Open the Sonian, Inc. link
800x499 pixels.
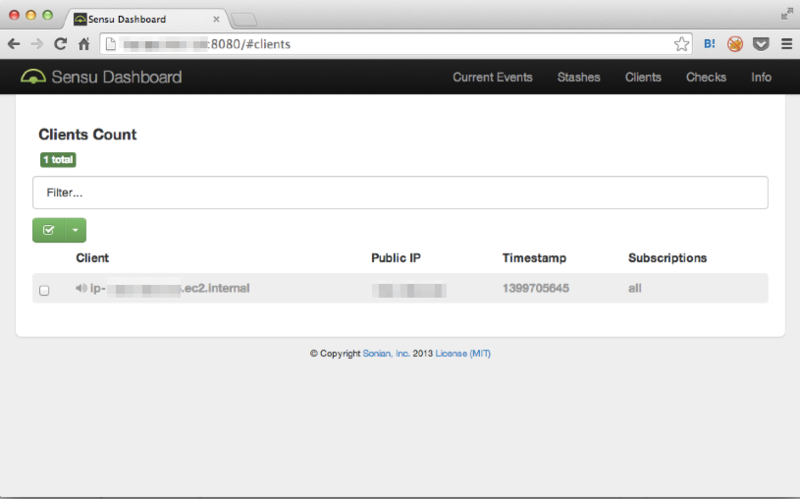click(x=386, y=353)
